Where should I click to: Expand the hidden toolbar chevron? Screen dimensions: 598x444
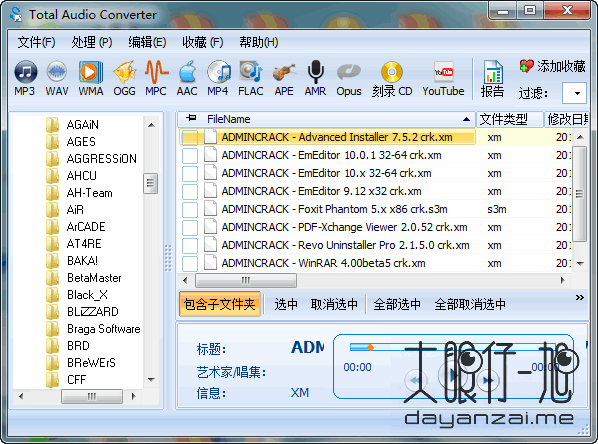coord(580,298)
